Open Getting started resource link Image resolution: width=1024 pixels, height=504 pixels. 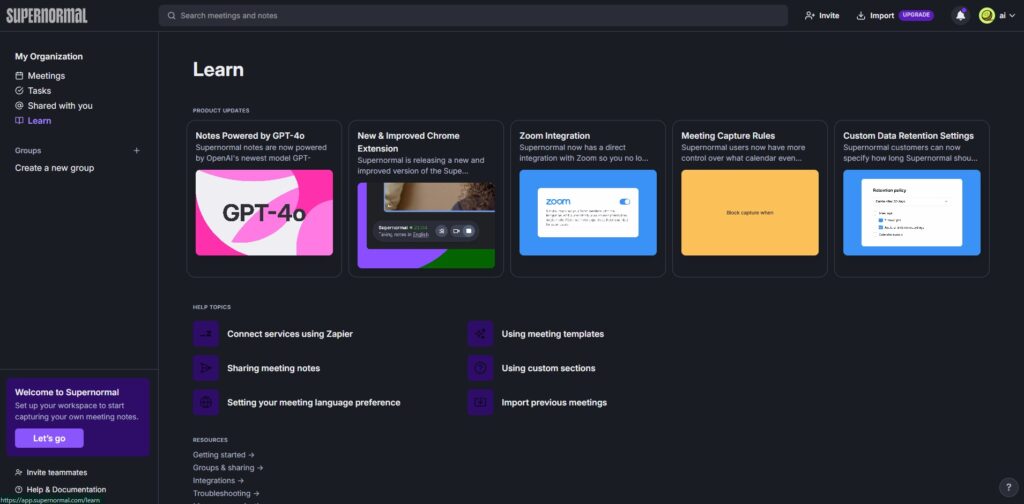point(223,455)
